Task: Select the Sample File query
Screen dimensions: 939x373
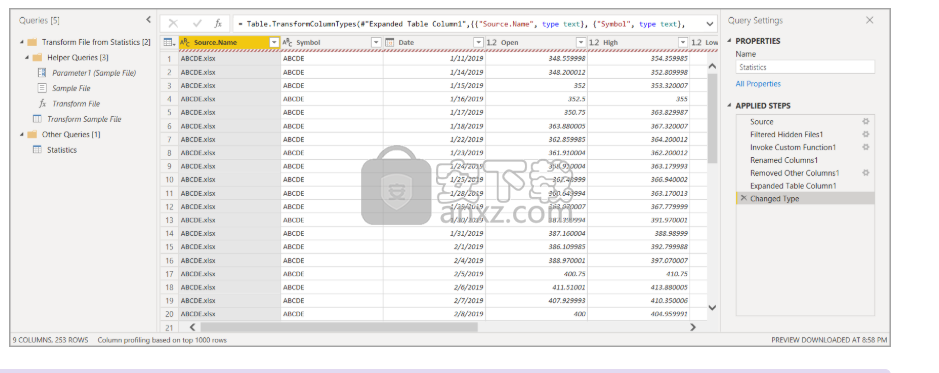Action: pos(71,88)
